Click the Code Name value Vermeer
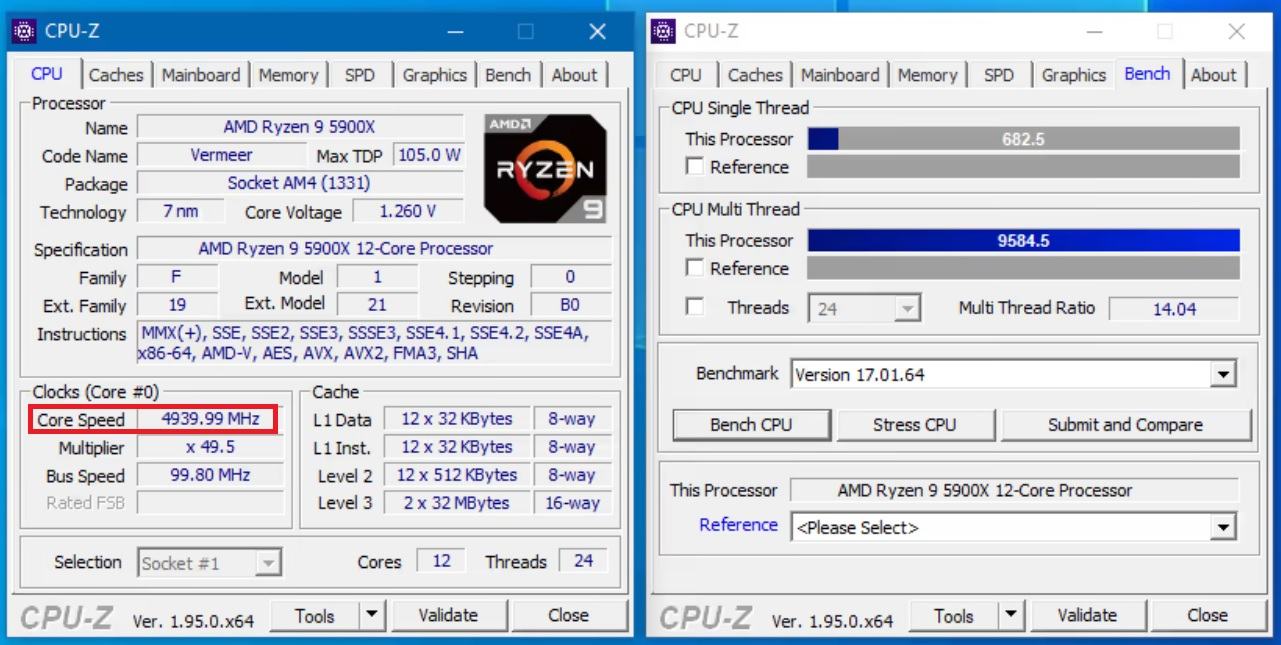This screenshot has height=645, width=1281. point(221,155)
